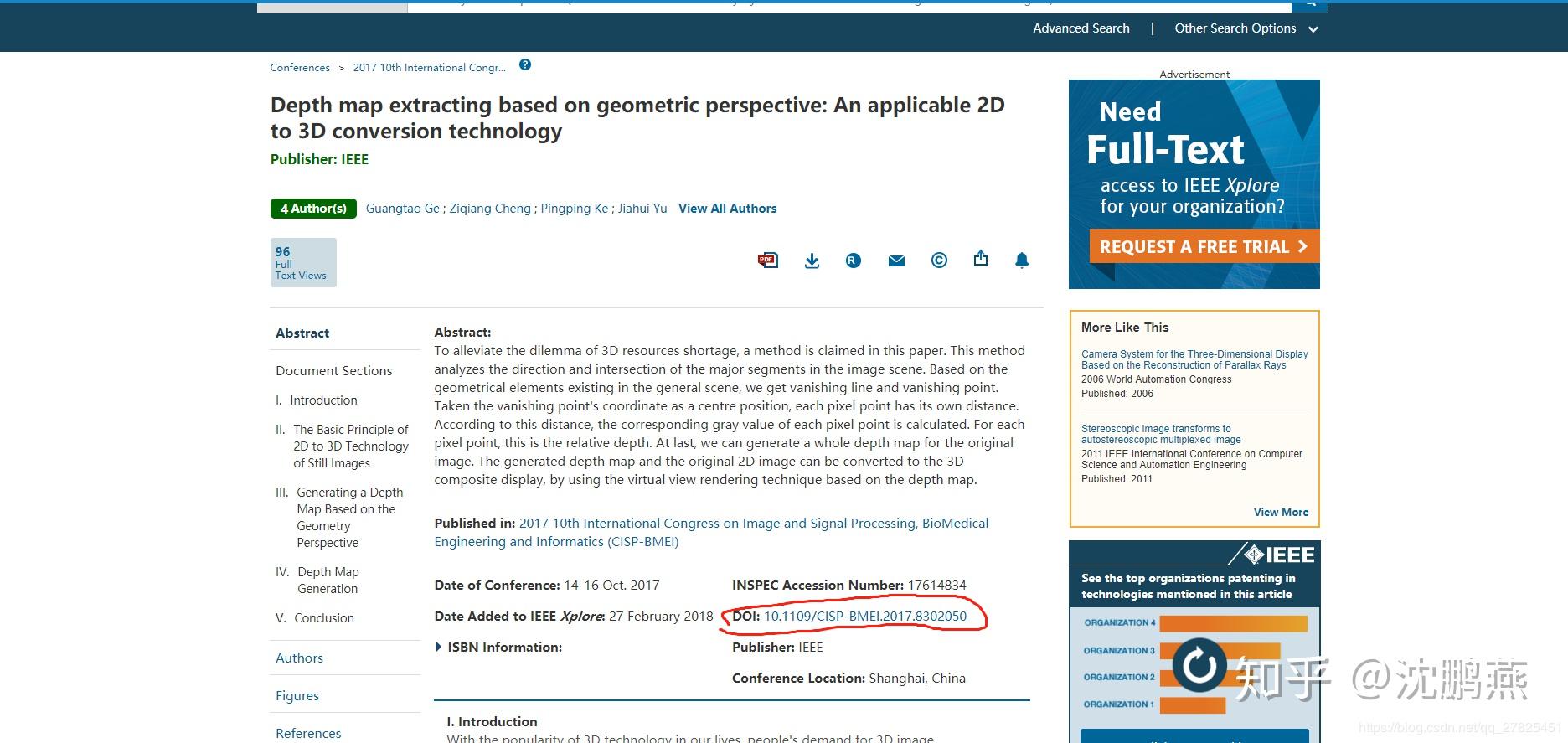The image size is (1568, 743).
Task: Click the download PDF arrow icon
Action: [x=812, y=261]
